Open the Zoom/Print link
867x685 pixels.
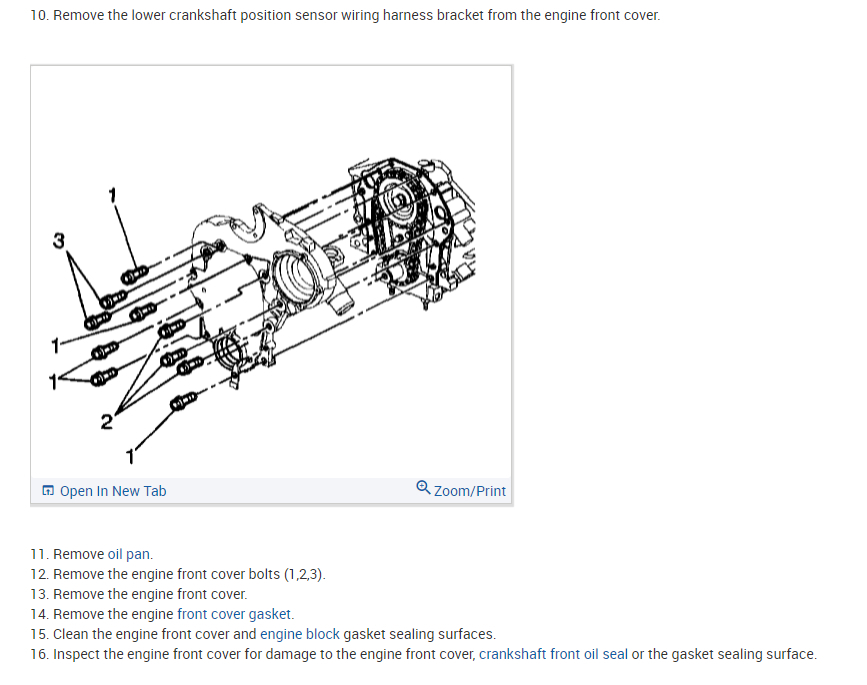click(469, 491)
